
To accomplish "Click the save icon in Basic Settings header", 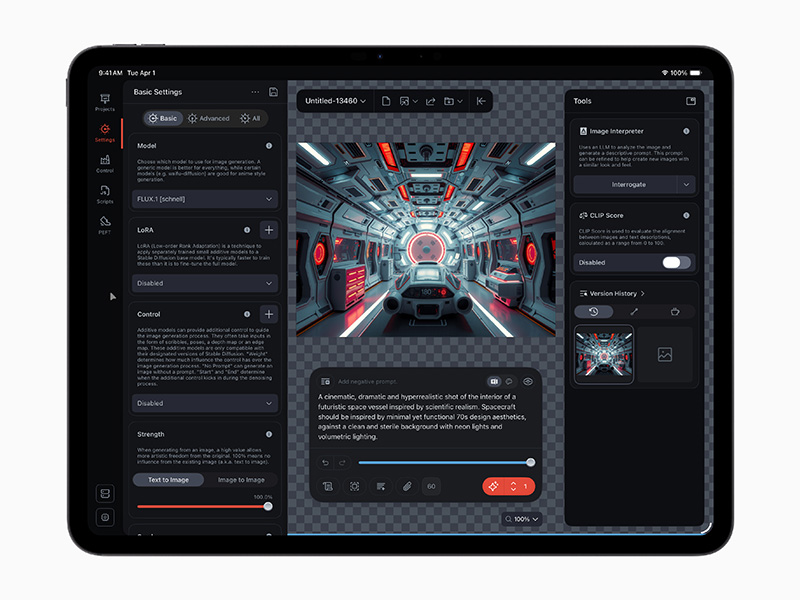I will click(273, 92).
